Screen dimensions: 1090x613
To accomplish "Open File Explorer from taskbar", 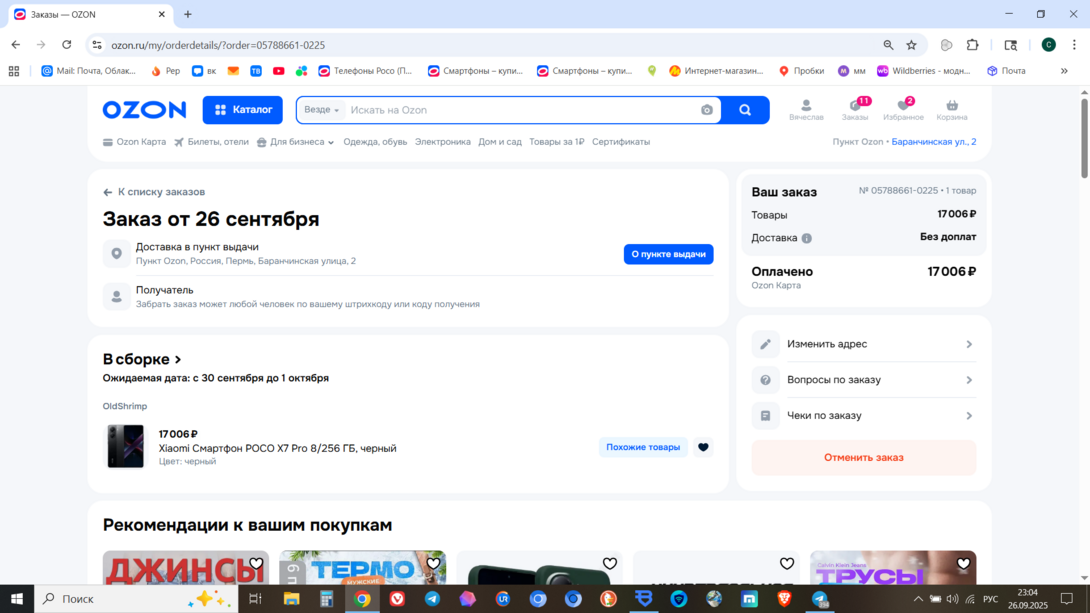I will coord(291,598).
